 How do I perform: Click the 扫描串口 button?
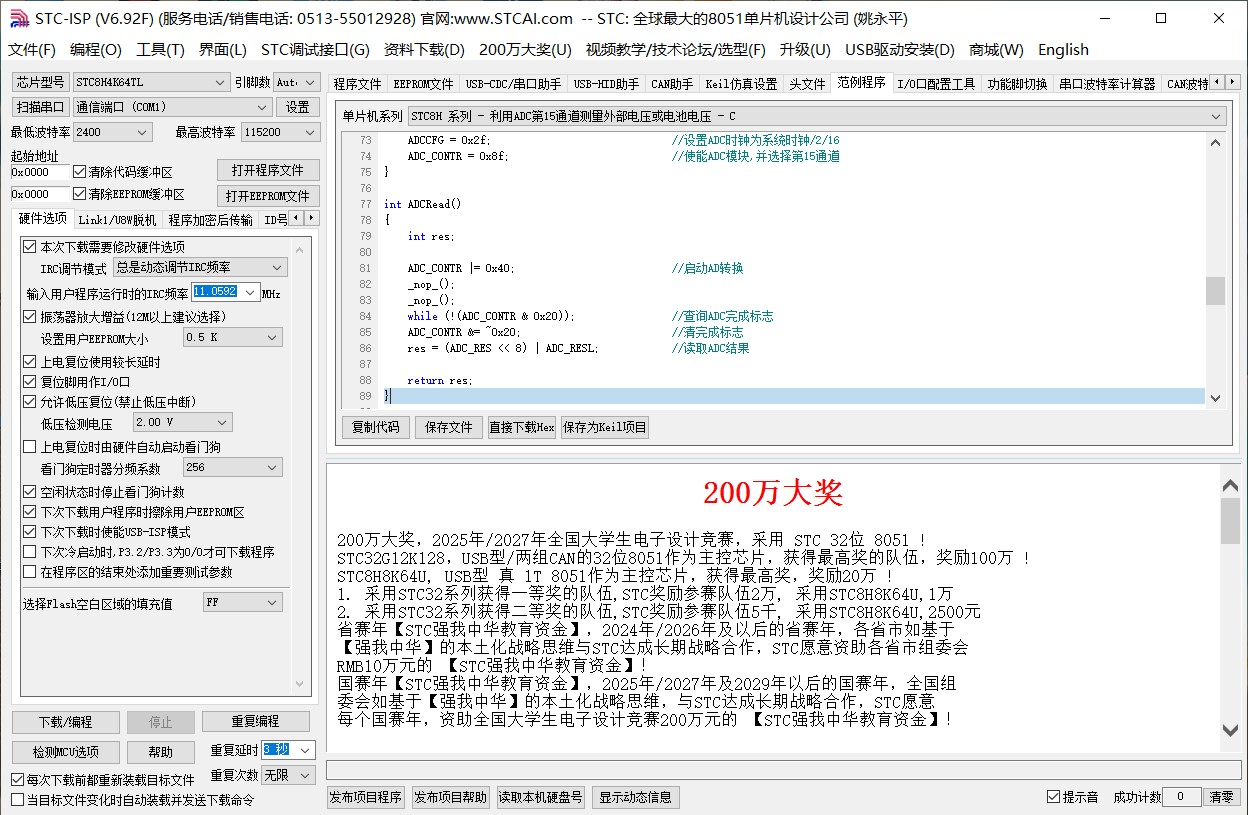pos(40,107)
